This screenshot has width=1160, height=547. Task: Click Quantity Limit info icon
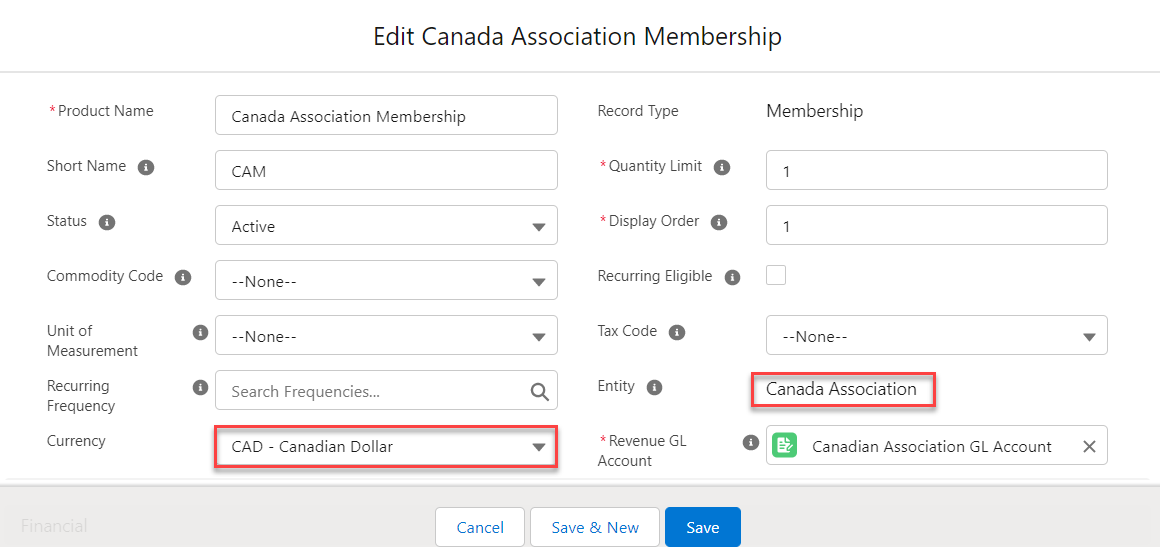coord(722,167)
